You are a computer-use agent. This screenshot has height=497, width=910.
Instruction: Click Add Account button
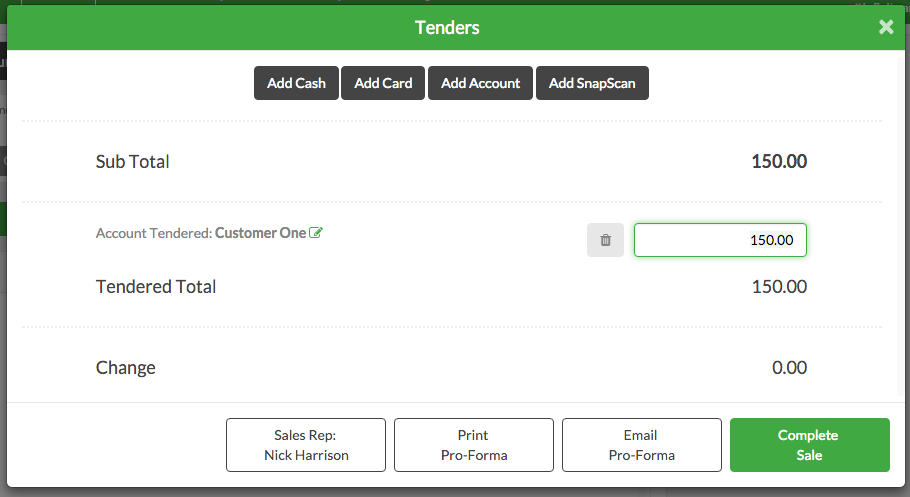(481, 83)
